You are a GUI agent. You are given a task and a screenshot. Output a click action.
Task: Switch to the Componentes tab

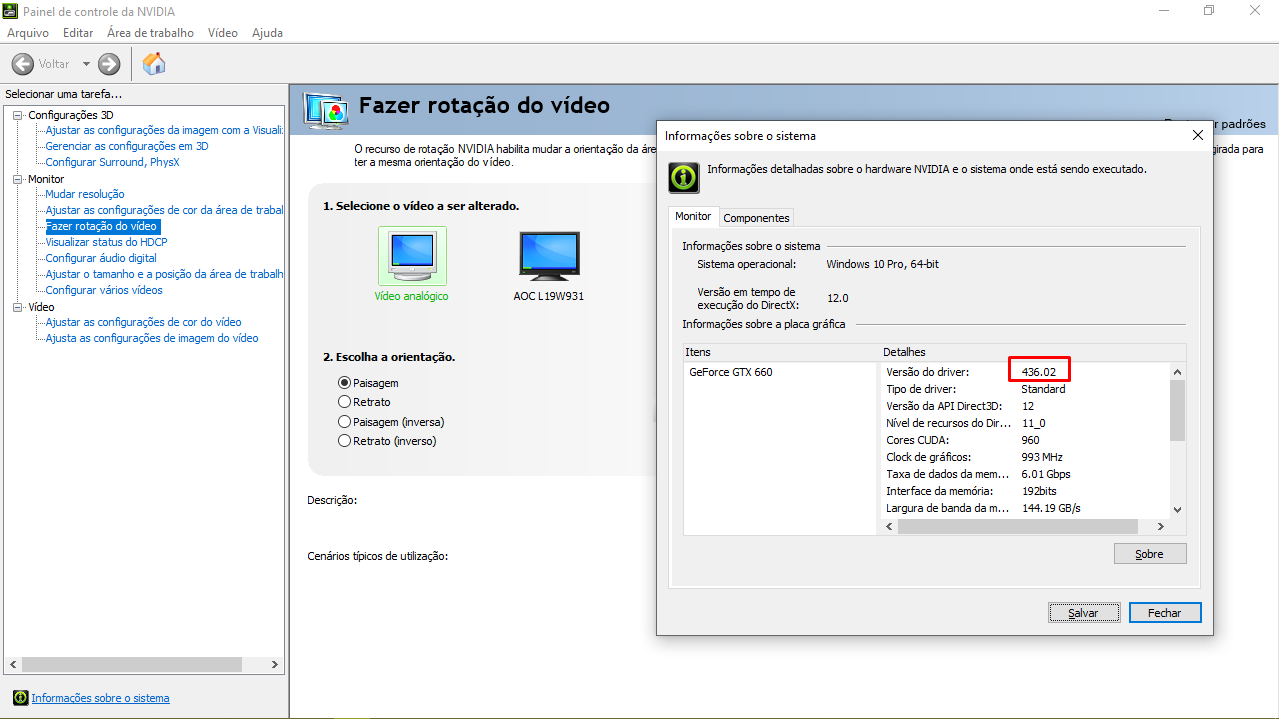(x=756, y=218)
